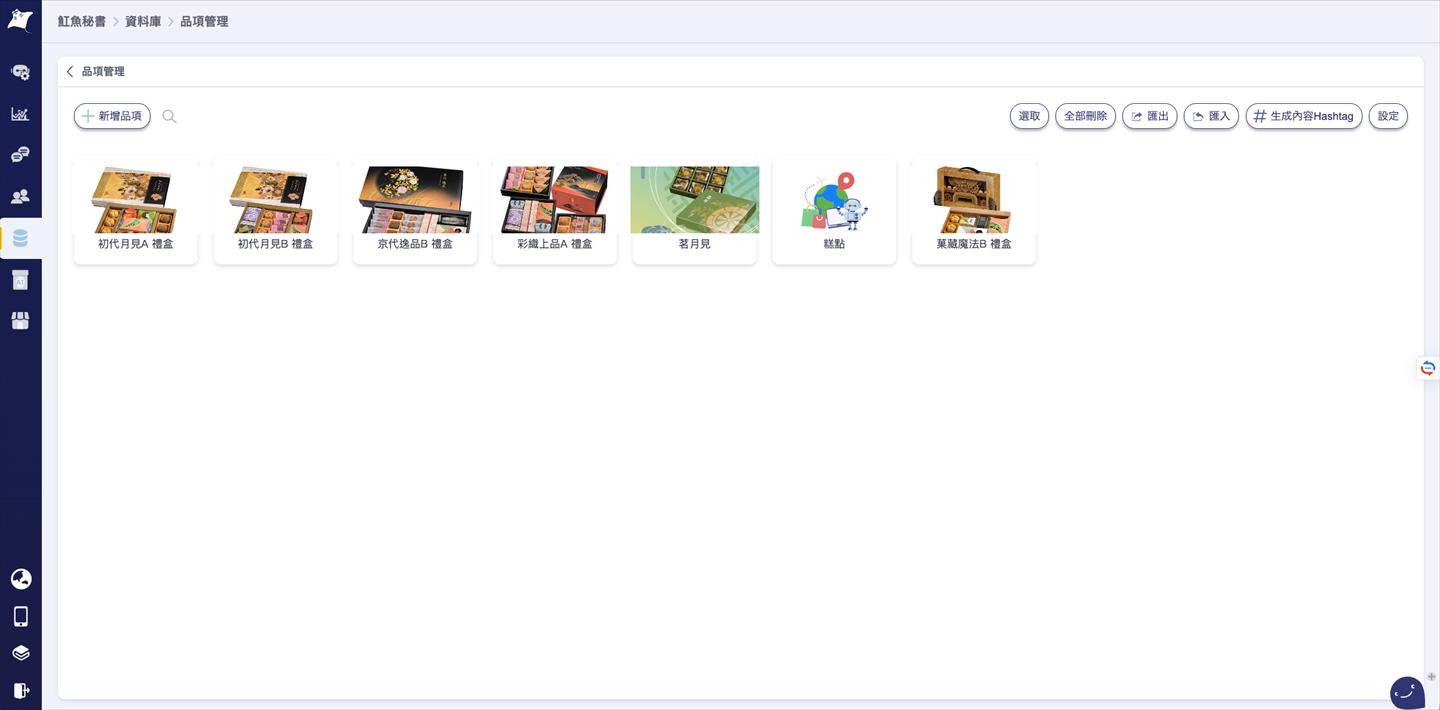Click the 生成內容Hashtag button
Viewport: 1440px width, 710px height.
[x=1303, y=116]
